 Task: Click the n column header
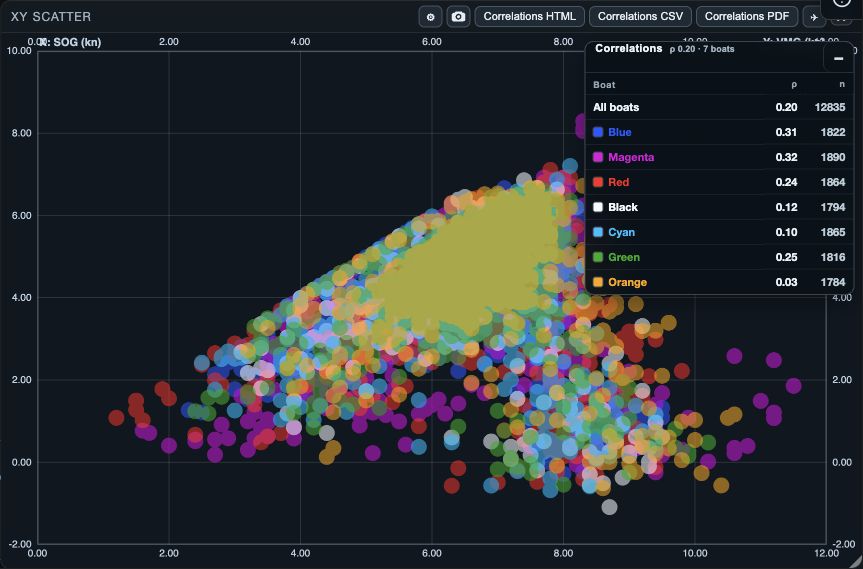coord(842,84)
